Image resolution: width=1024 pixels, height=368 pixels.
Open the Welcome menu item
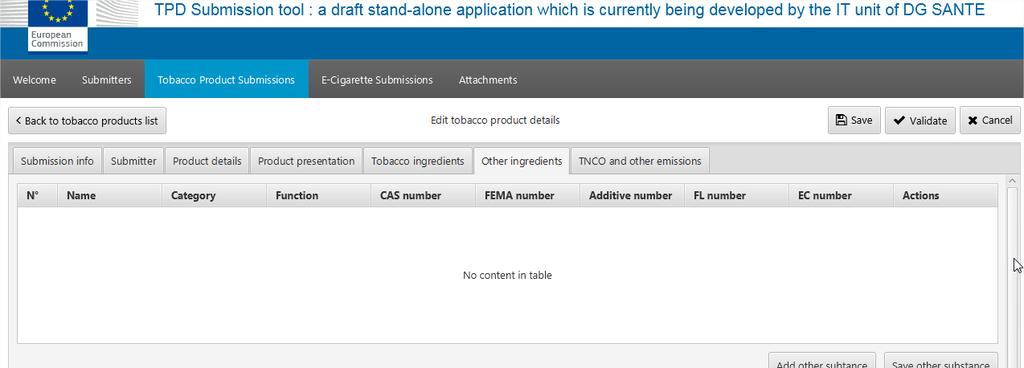tap(35, 80)
